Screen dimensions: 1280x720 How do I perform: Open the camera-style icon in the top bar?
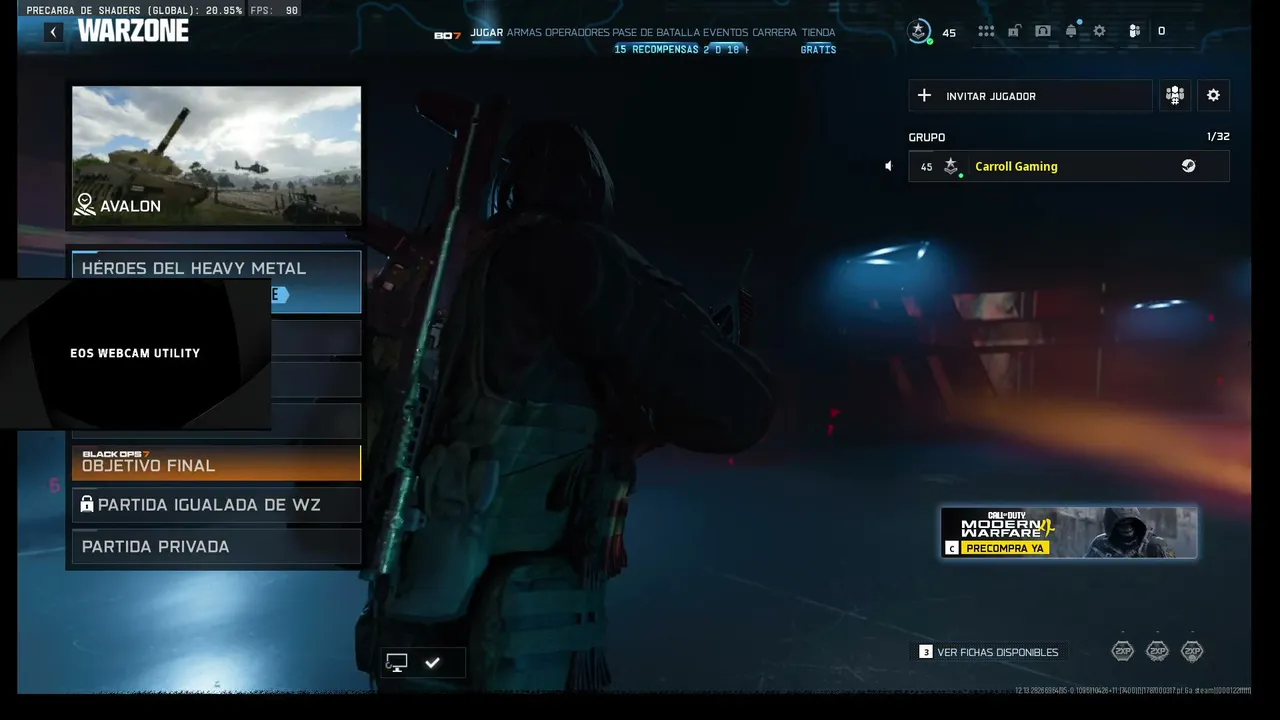point(1043,31)
